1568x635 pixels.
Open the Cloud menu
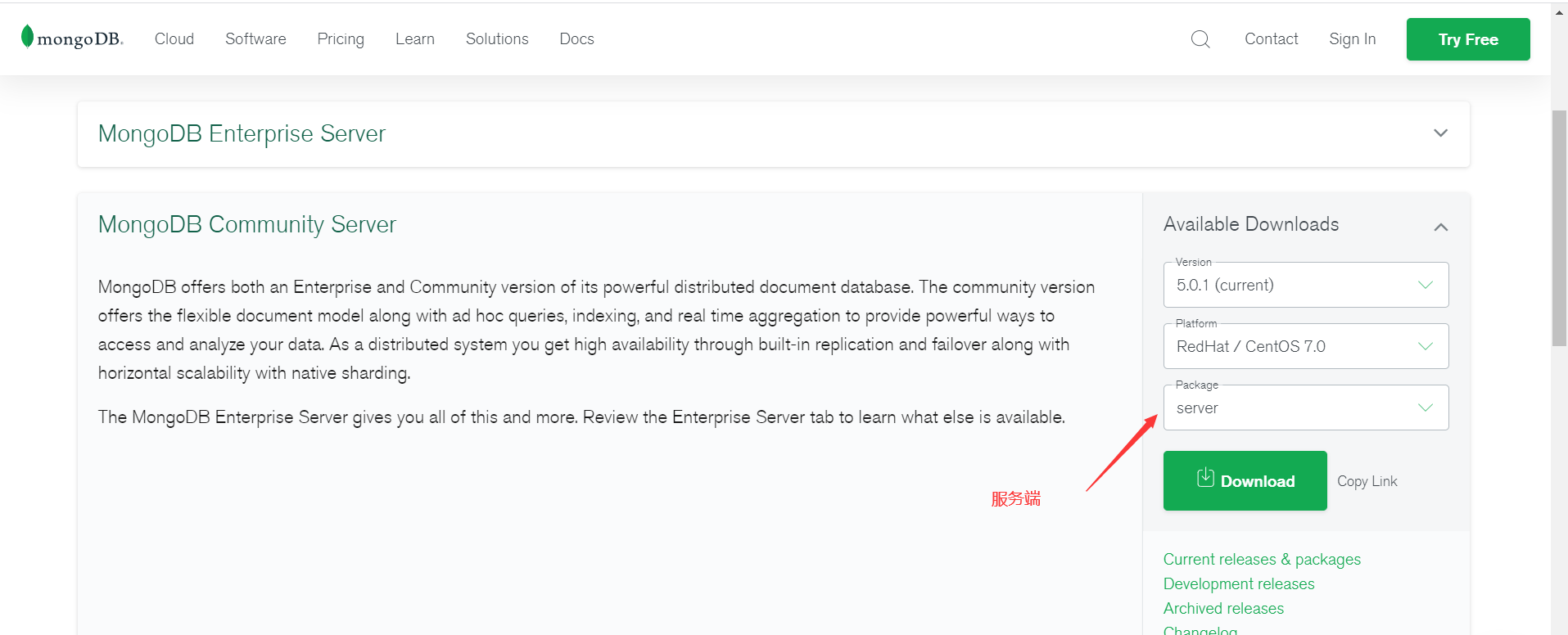[x=174, y=39]
